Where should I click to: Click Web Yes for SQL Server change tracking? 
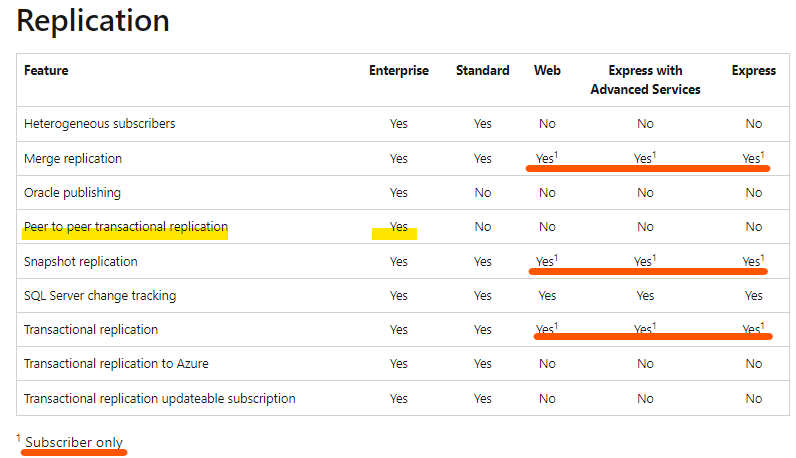547,296
